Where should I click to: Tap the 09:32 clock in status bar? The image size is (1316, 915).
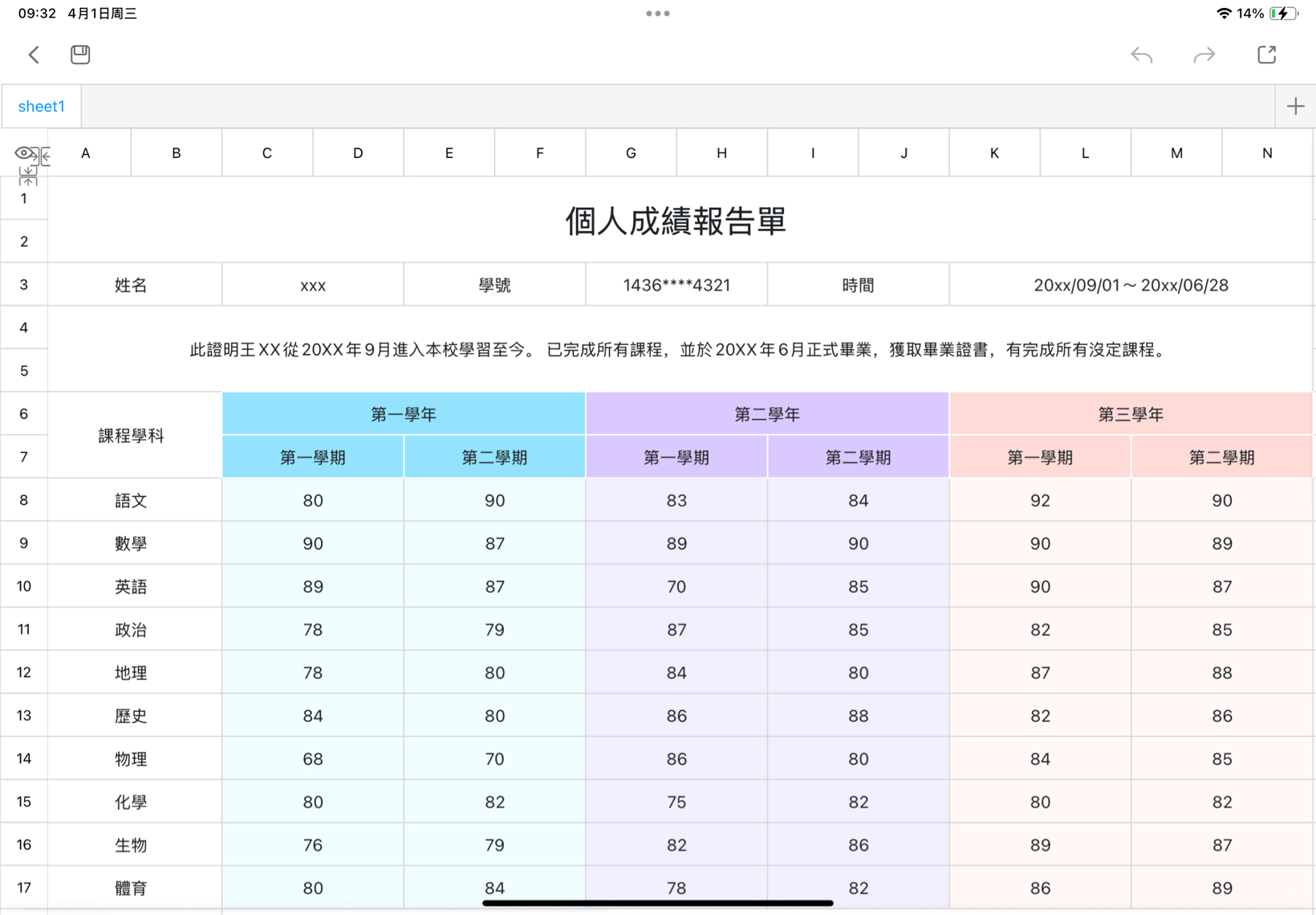point(37,14)
